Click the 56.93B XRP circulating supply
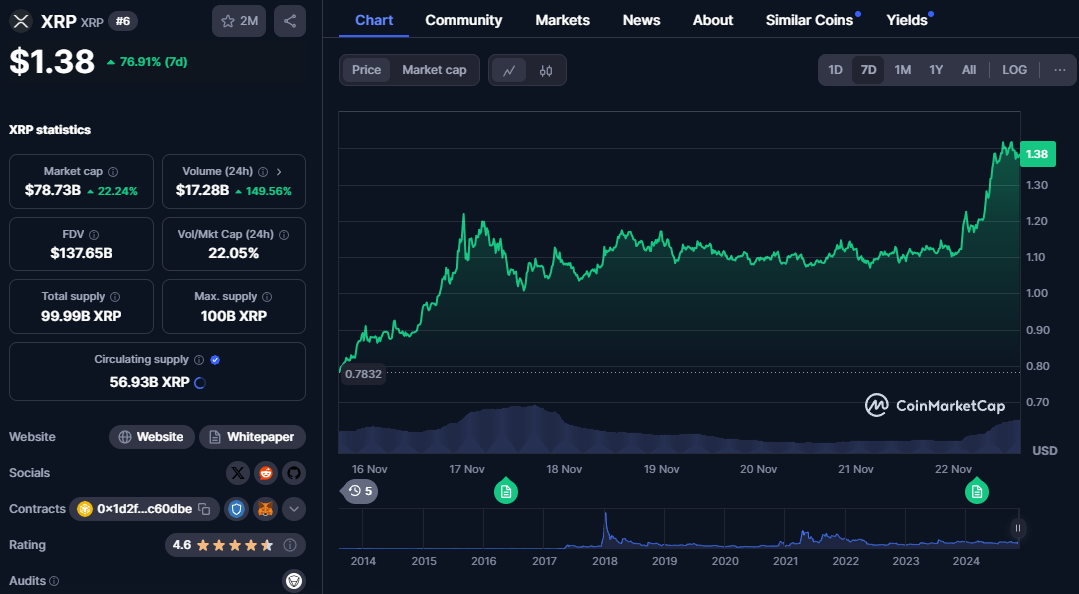The width and height of the screenshot is (1079, 594). coord(149,382)
